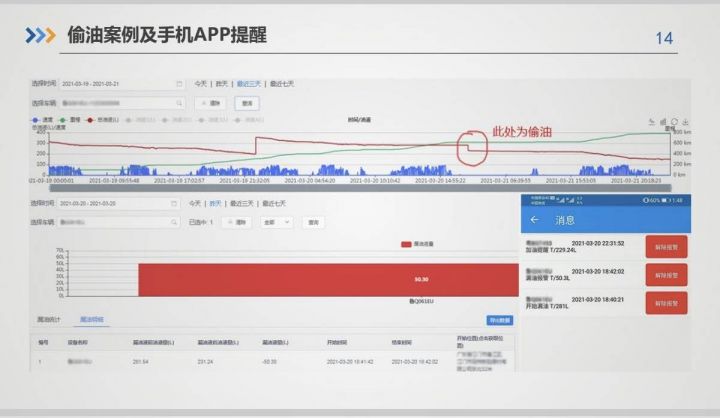The height and width of the screenshot is (418, 720).
Task: Click 解除报警 for the 22:31:52 message
Action: point(666,247)
